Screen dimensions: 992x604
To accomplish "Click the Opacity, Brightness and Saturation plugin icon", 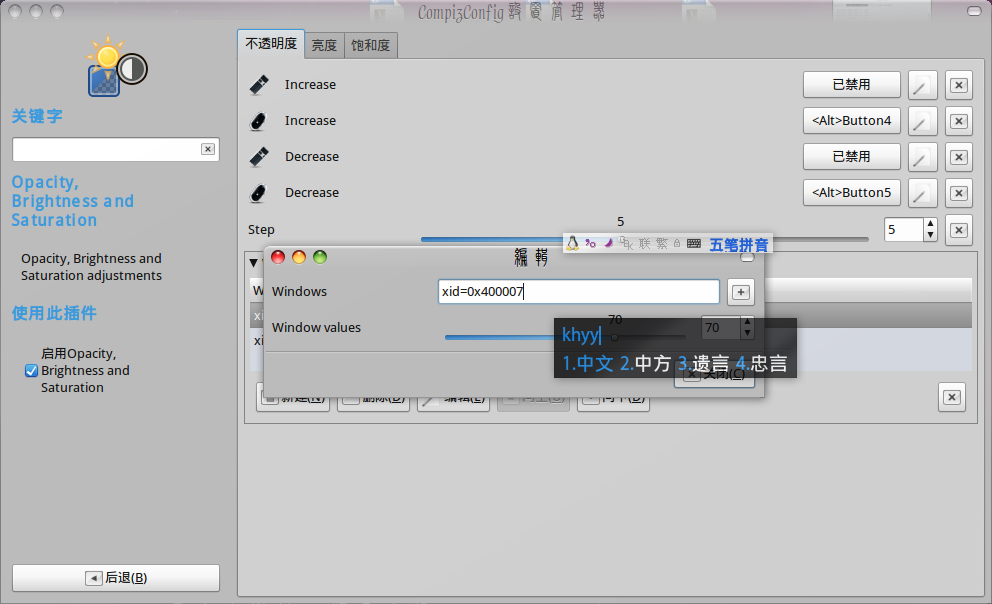I will click(x=117, y=67).
